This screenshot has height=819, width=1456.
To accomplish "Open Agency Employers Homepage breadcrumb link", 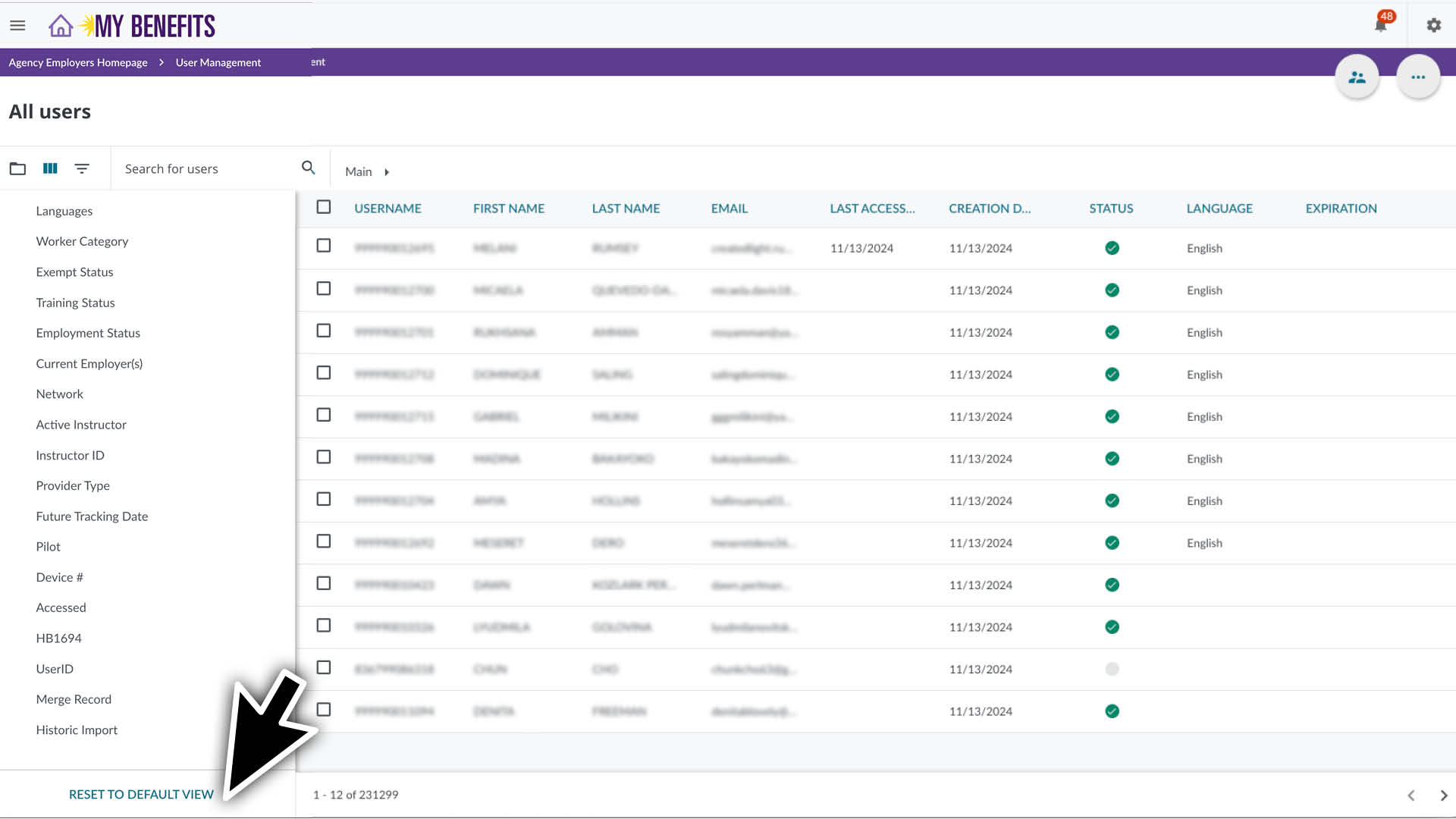I will (78, 62).
